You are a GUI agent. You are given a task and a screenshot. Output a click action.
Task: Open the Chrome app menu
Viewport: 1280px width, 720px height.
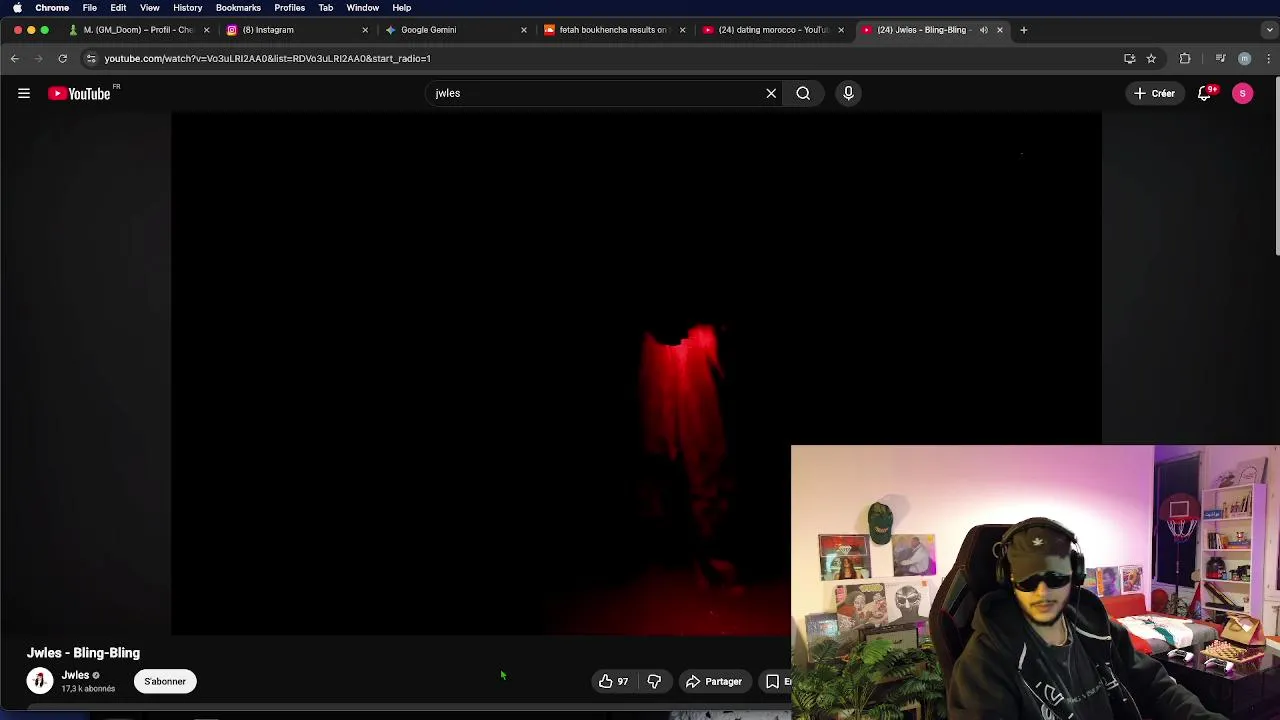point(52,8)
